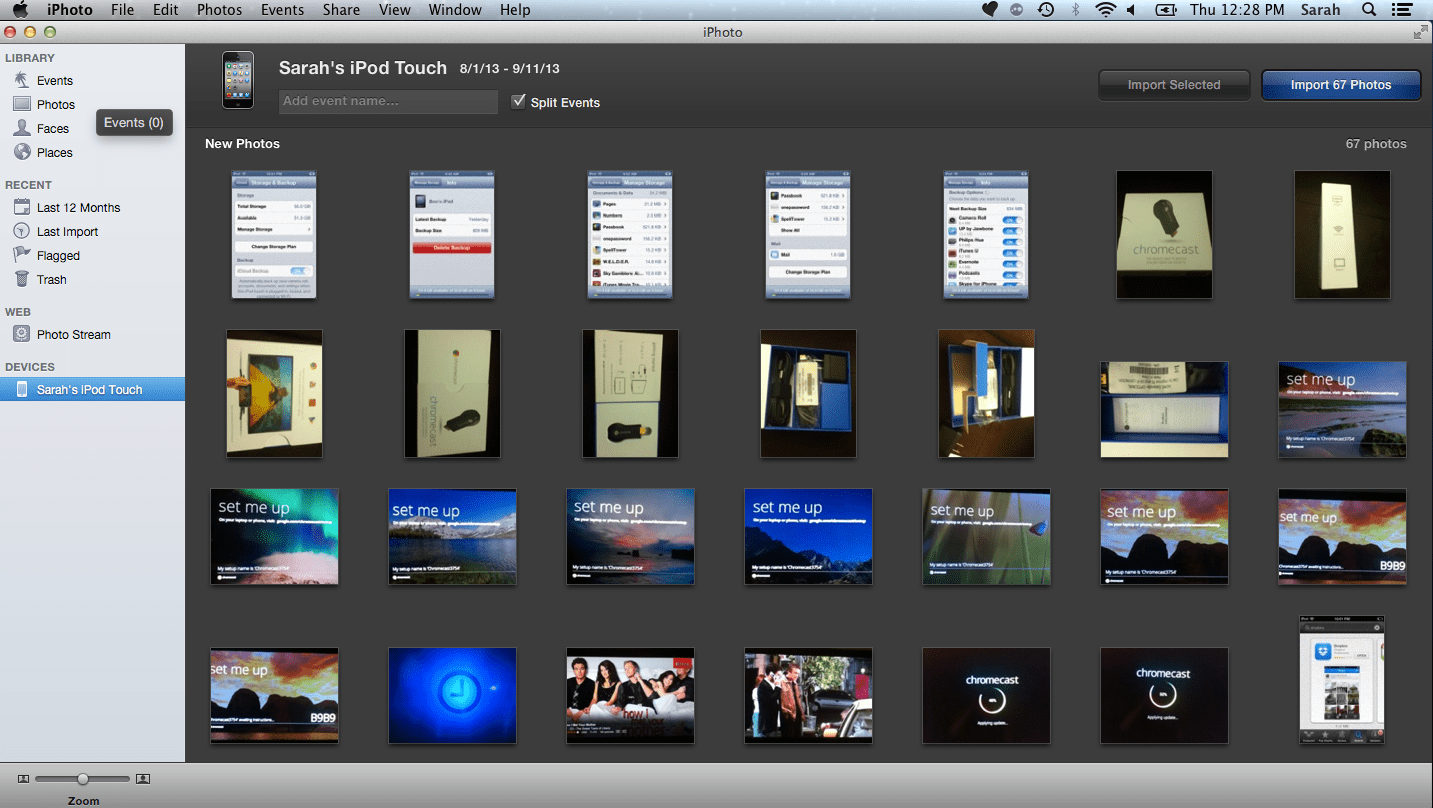The height and width of the screenshot is (808, 1433).
Task: Select Photos in the Library sidebar
Action: pos(55,104)
